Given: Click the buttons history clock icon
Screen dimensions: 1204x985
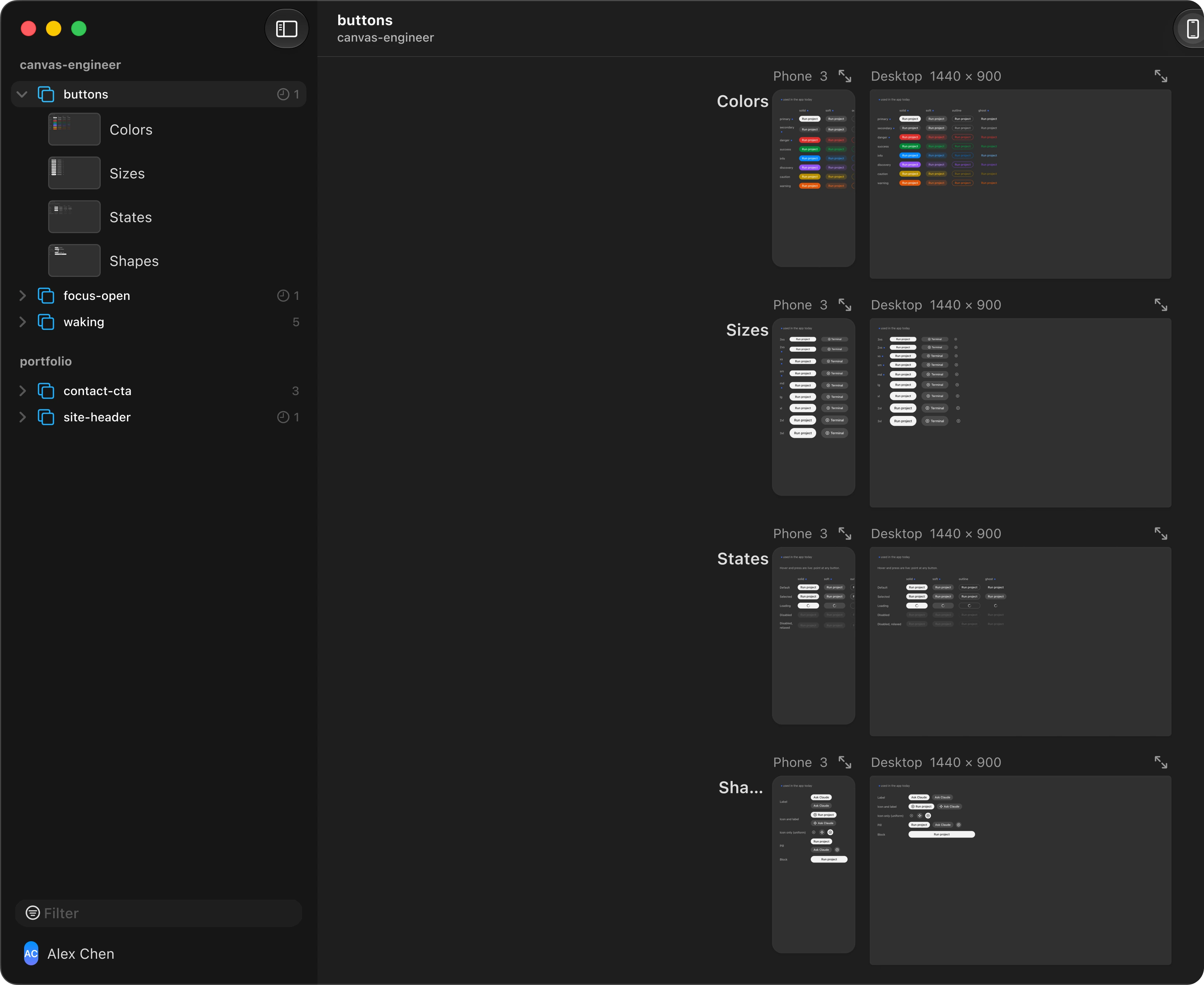Looking at the screenshot, I should pos(283,94).
